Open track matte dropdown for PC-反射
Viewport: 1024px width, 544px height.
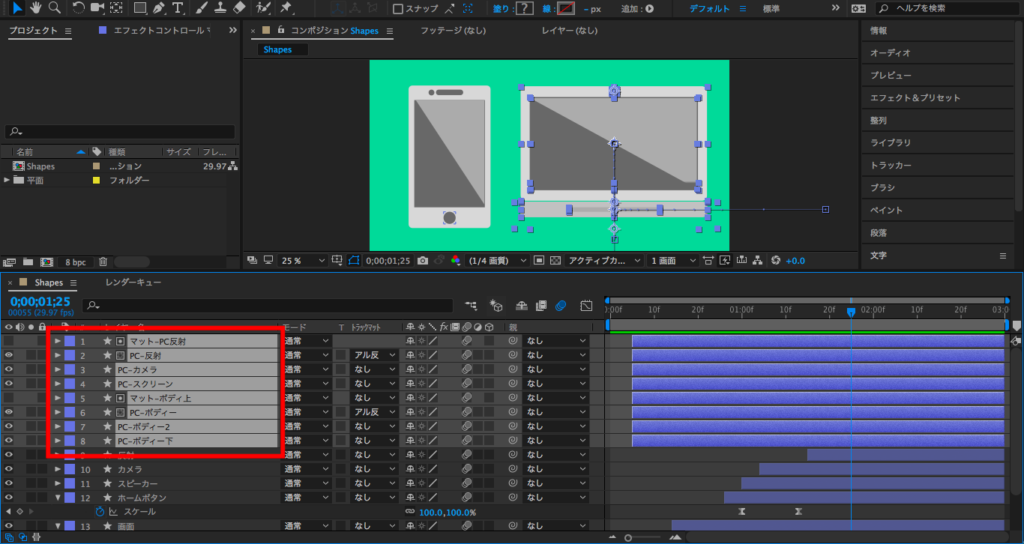(x=374, y=356)
